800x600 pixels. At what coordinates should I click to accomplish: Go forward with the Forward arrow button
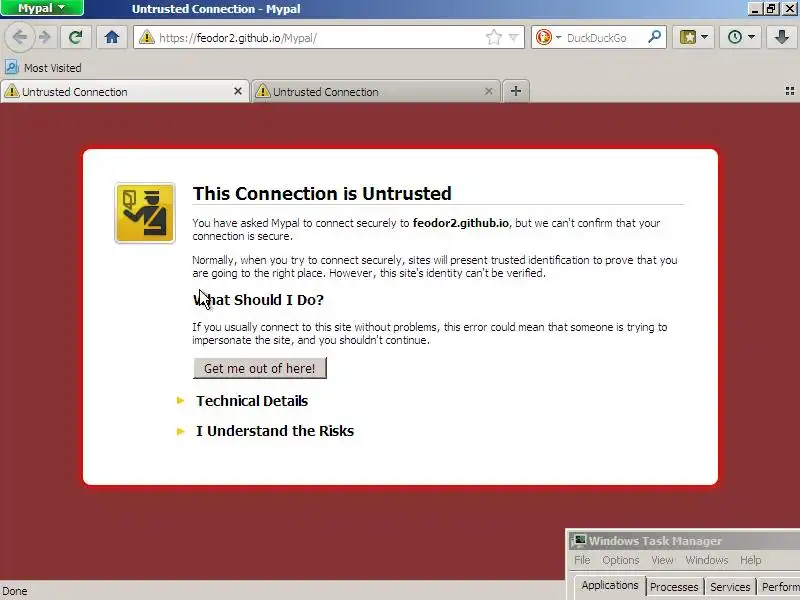point(45,37)
